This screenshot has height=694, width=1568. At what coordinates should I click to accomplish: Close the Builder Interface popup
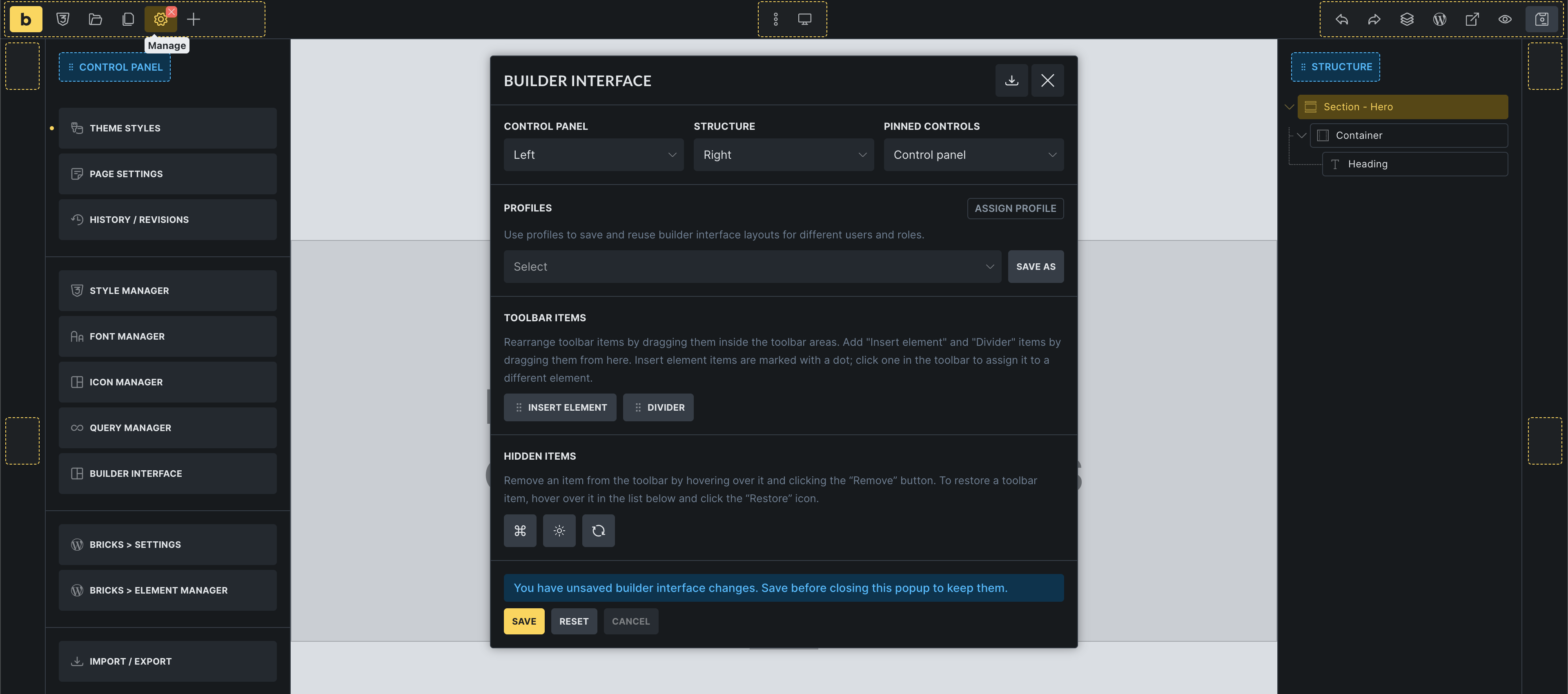(x=1047, y=80)
